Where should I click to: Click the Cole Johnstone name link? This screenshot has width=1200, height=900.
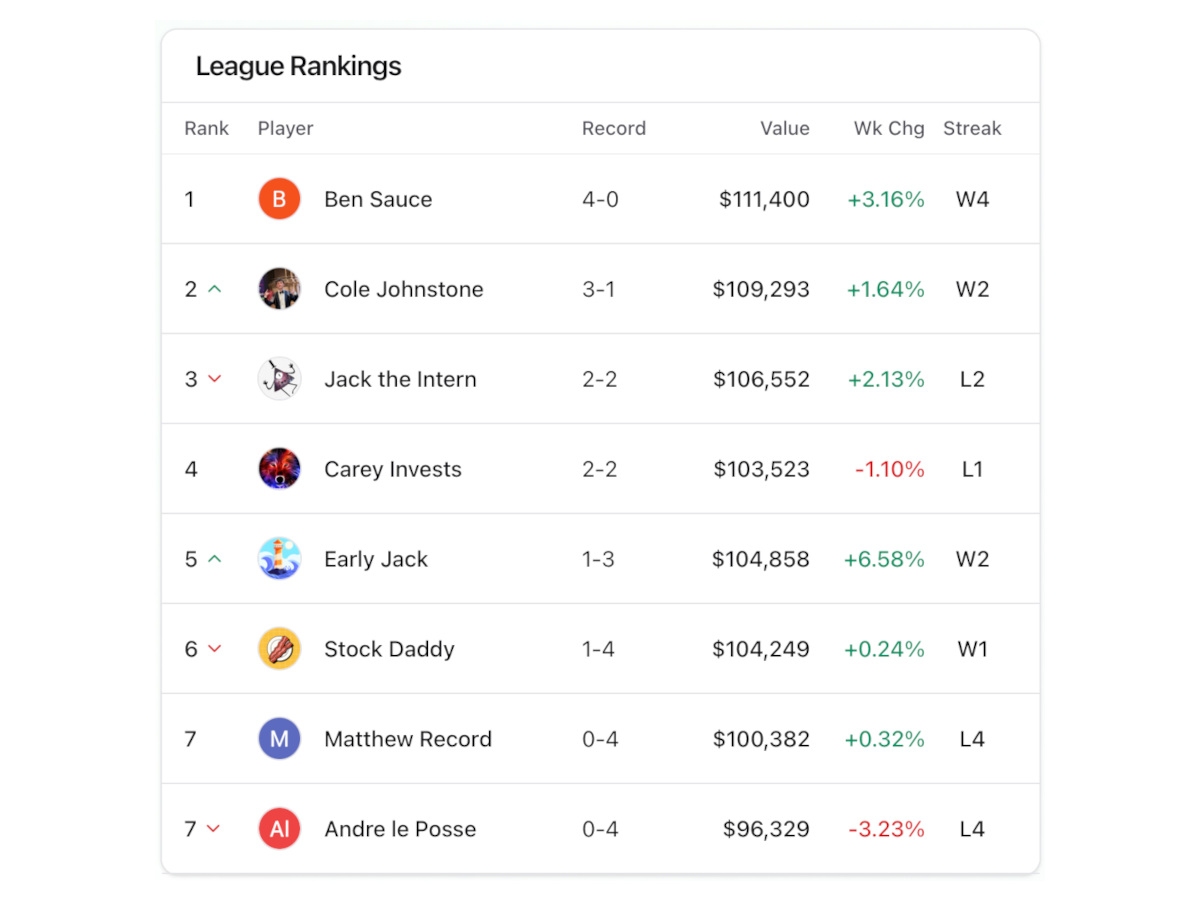pos(403,288)
